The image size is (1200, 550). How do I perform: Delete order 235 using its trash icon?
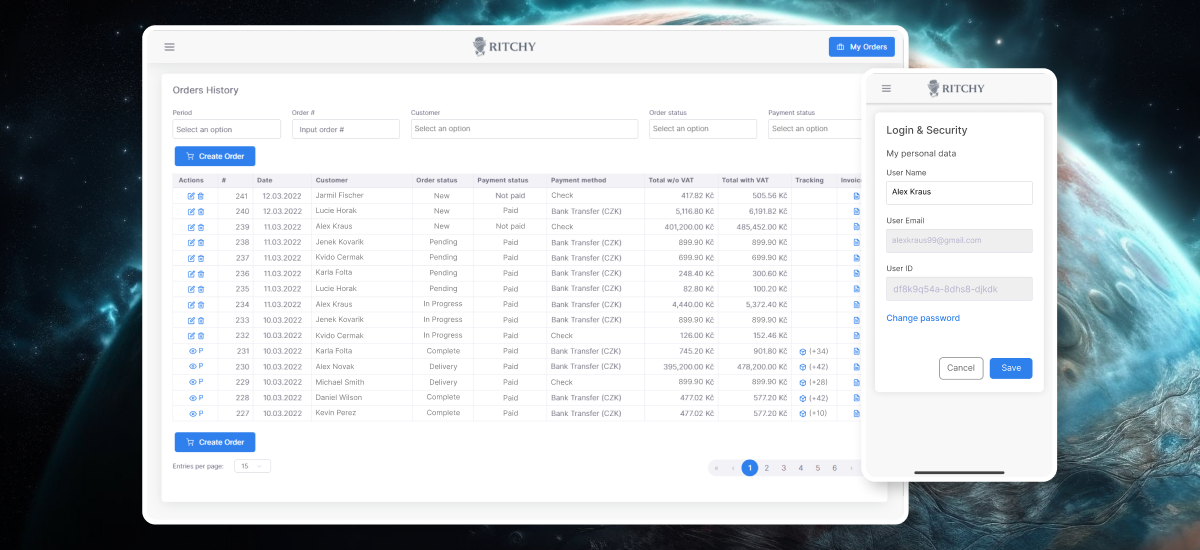[200, 289]
